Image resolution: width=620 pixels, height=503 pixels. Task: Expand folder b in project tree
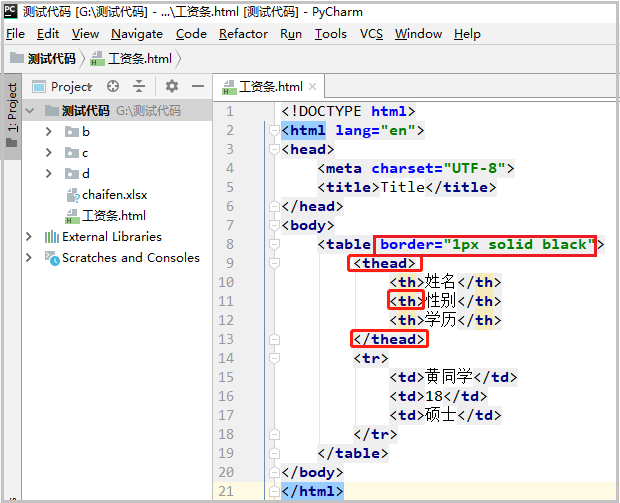coord(49,132)
